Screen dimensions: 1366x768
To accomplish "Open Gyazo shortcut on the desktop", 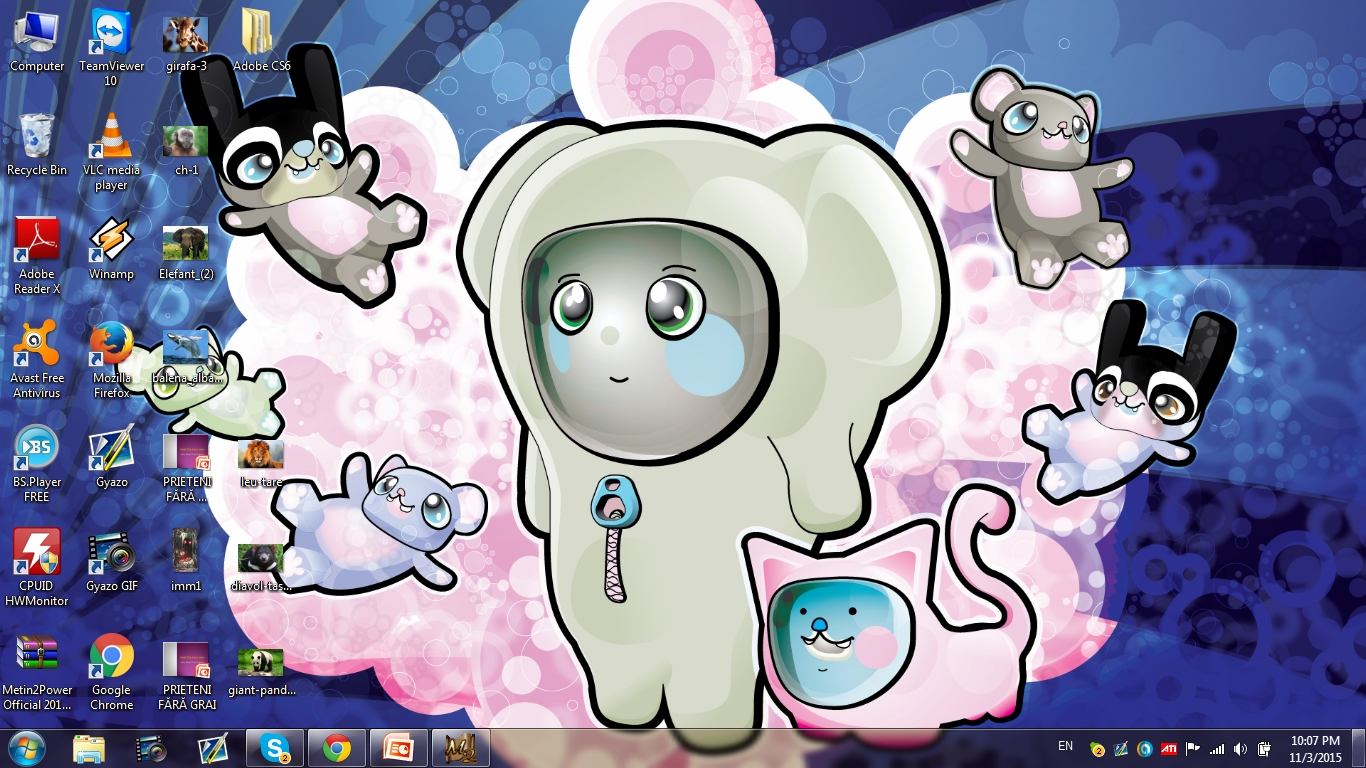I will (111, 457).
